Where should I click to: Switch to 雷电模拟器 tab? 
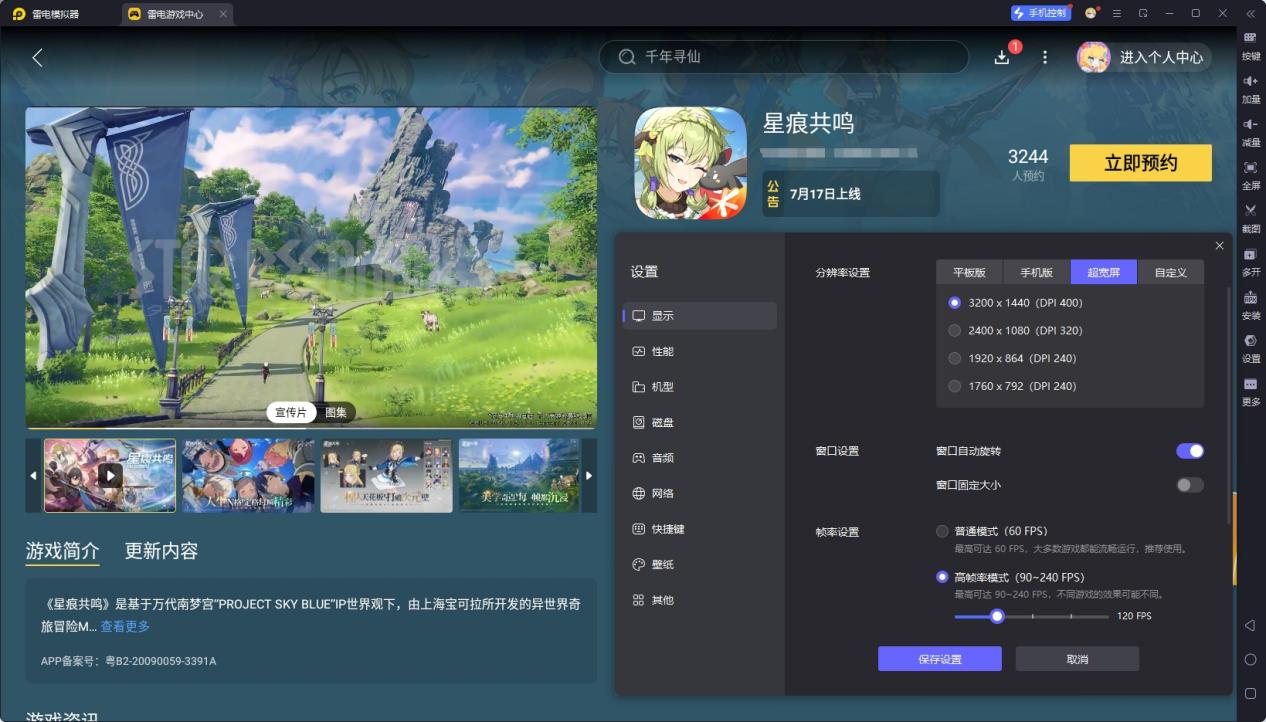pyautogui.click(x=58, y=14)
